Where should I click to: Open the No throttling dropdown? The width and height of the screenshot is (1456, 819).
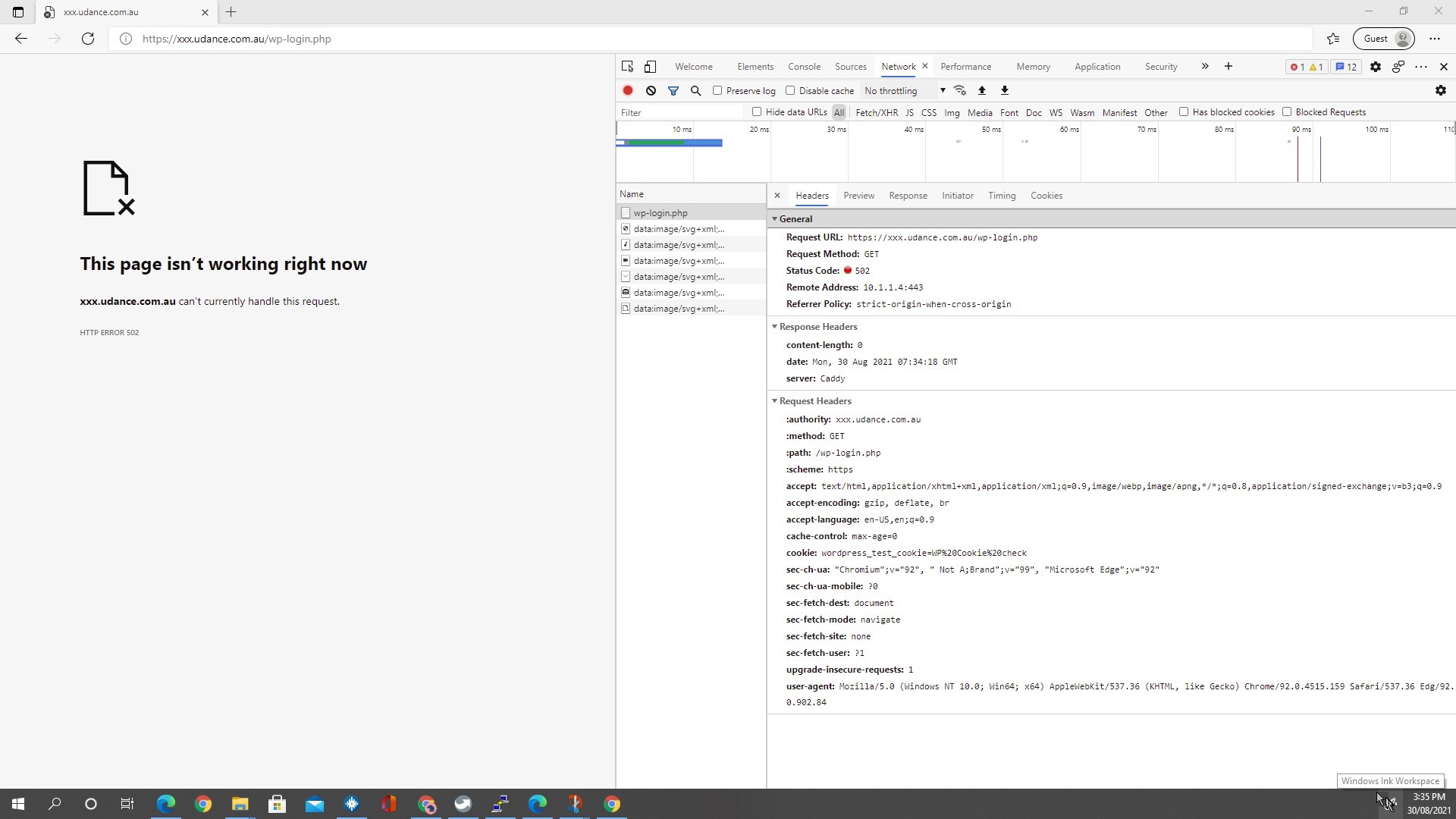coord(905,90)
